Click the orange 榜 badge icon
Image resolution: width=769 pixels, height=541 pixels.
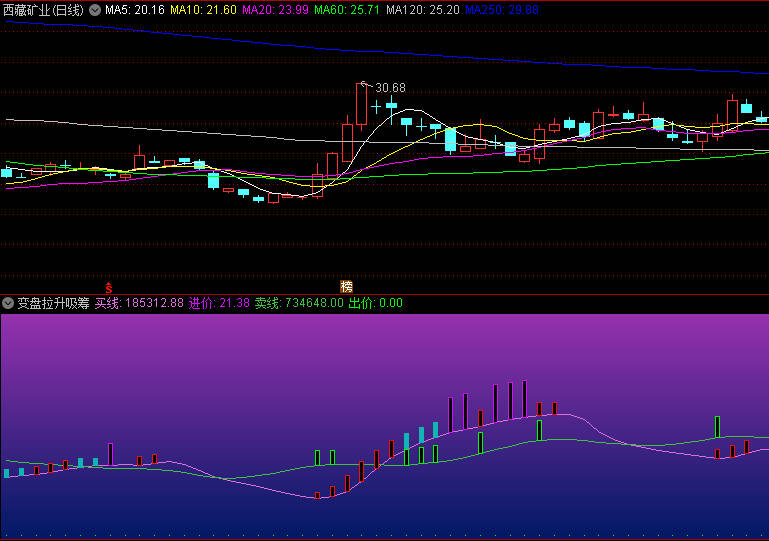point(346,287)
